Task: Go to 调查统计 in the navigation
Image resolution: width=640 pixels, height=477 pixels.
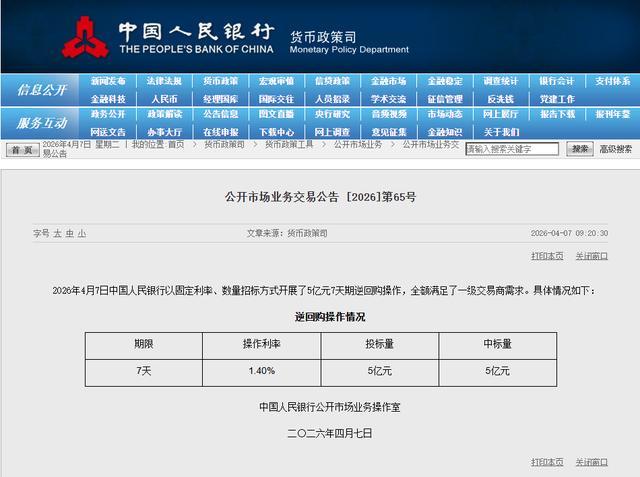Action: click(501, 81)
